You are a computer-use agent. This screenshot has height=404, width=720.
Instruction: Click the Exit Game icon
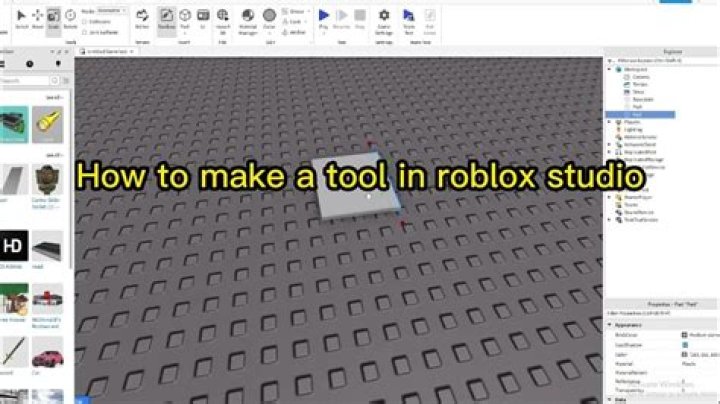coord(430,20)
